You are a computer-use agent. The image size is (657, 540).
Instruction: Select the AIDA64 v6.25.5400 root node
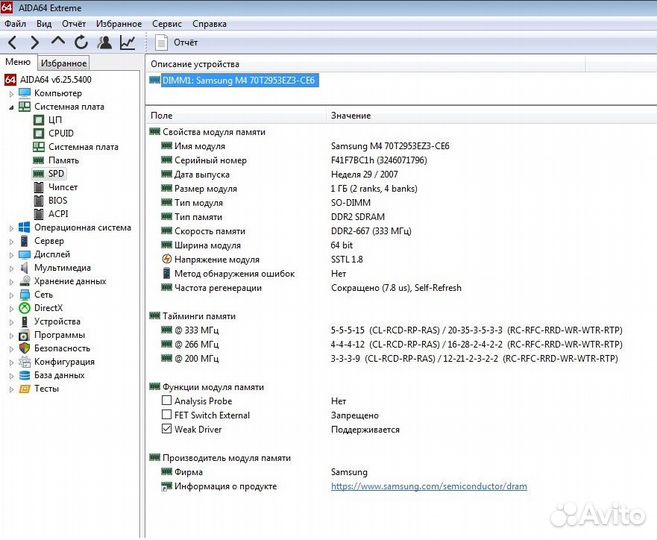[x=55, y=80]
